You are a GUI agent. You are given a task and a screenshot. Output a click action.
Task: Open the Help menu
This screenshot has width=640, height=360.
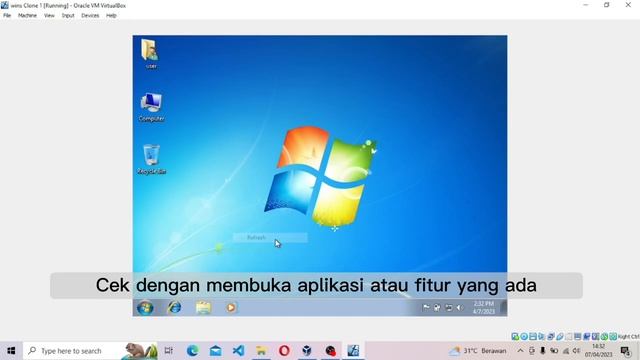[x=111, y=16]
